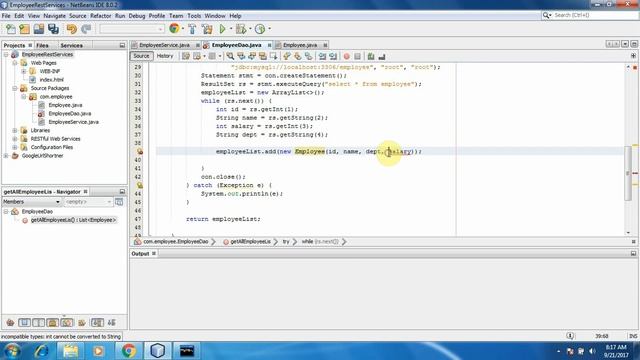The height and width of the screenshot is (360, 640).
Task: Click the Stop Macro Recording icon
Action: coord(357,56)
